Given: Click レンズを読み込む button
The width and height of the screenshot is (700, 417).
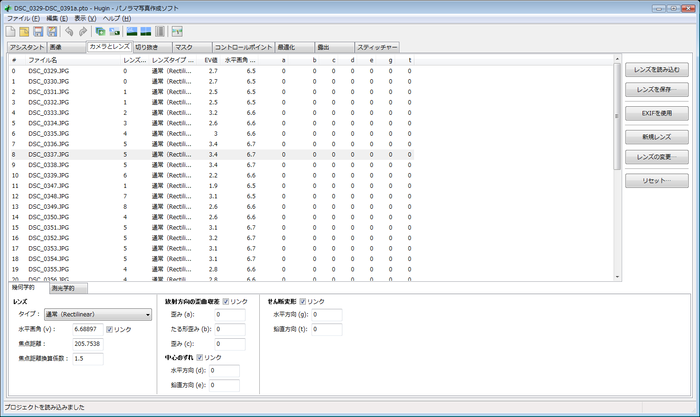Looking at the screenshot, I should click(657, 70).
